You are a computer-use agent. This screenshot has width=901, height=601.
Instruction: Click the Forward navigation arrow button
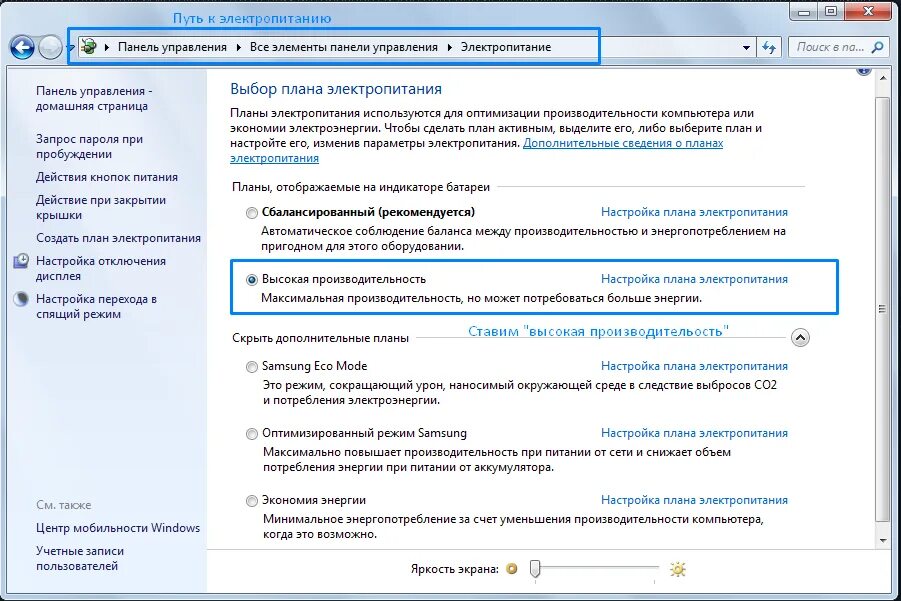[50, 47]
